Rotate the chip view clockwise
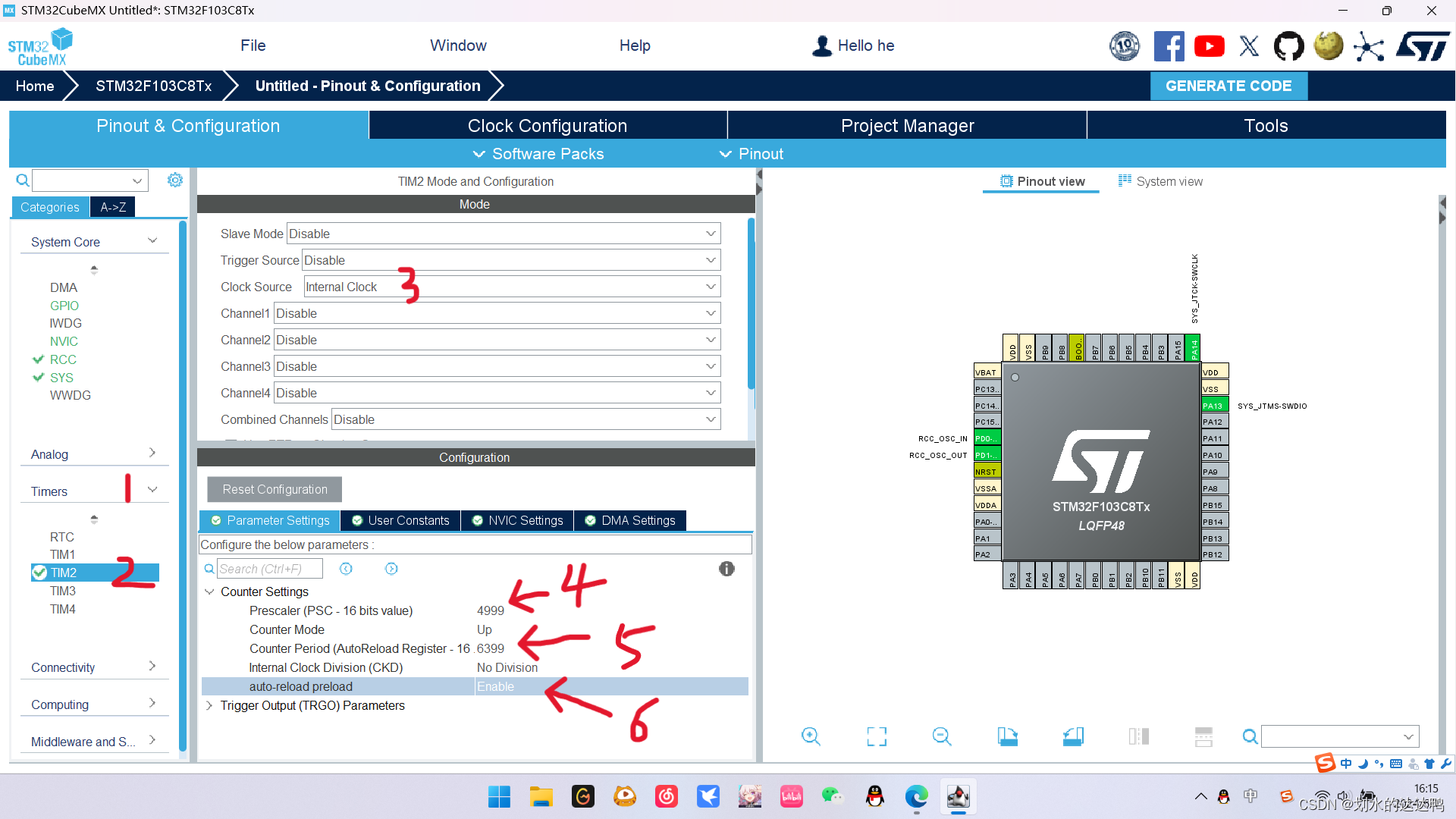 [1007, 736]
